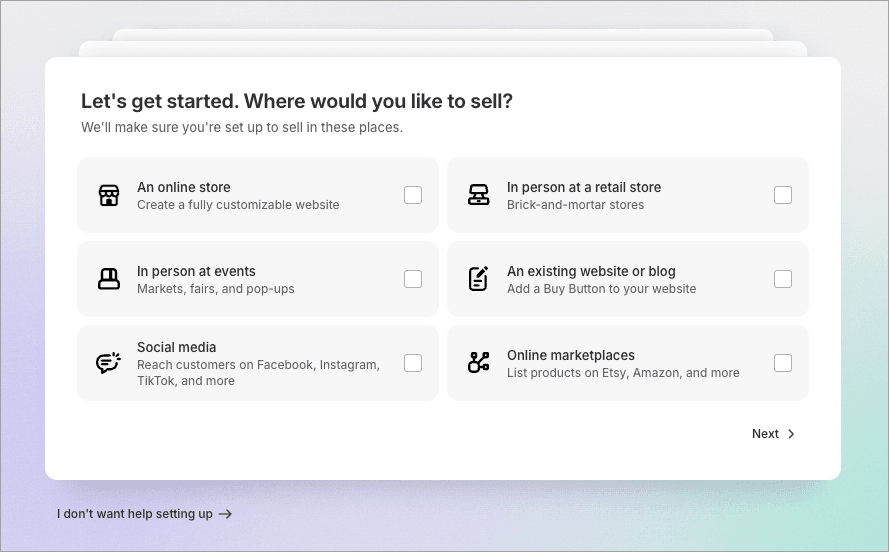Enable the Social media checkbox

(x=413, y=363)
